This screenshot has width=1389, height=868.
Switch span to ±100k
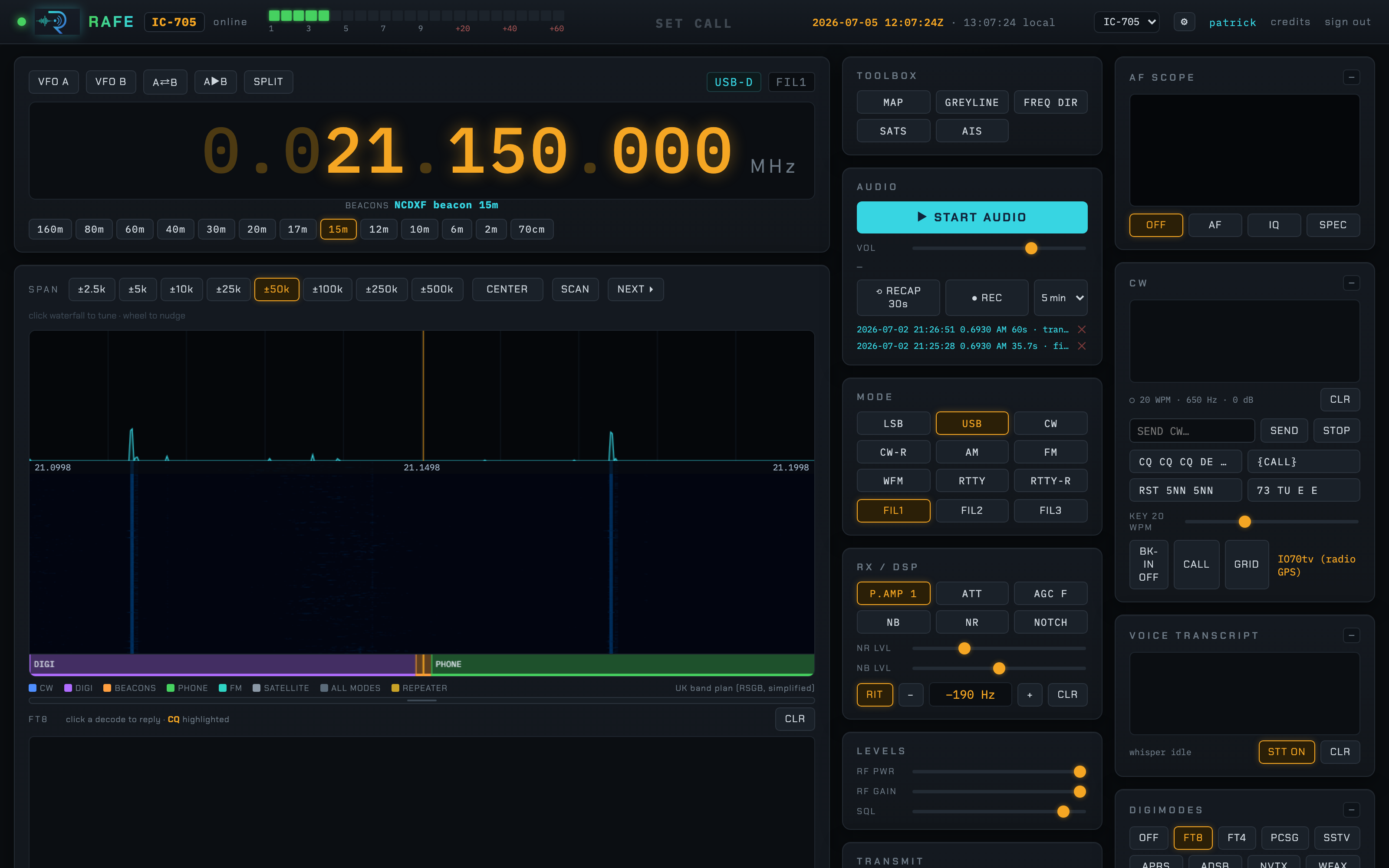(327, 289)
